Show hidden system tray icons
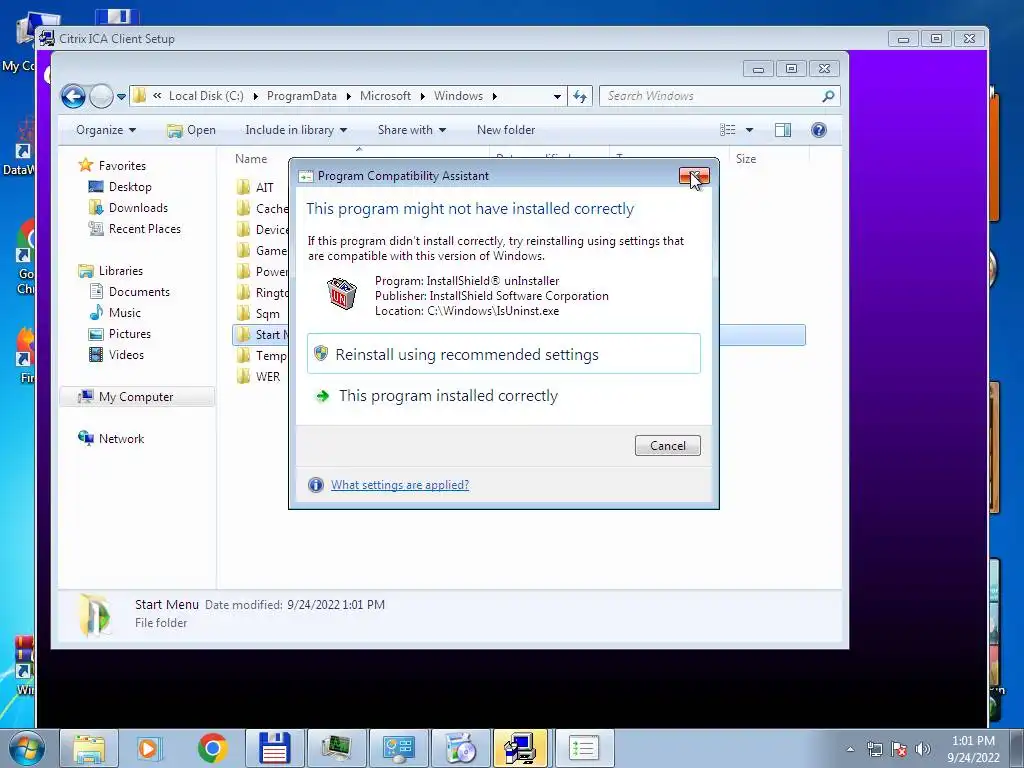Viewport: 1024px width, 768px height. click(850, 749)
